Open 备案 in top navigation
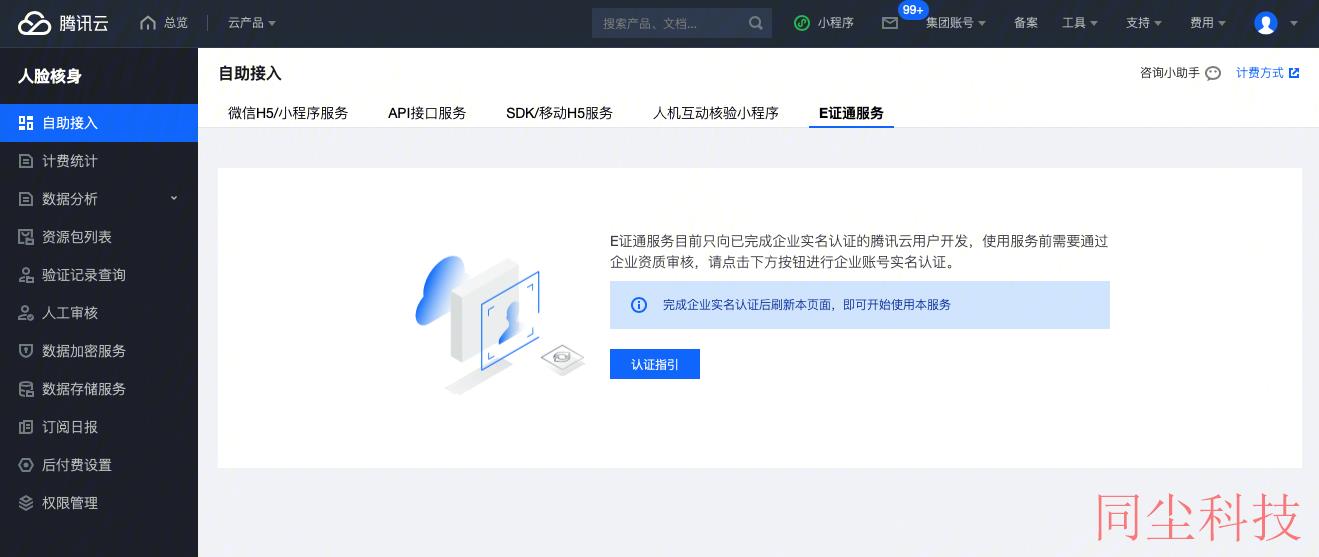Image resolution: width=1319 pixels, height=557 pixels. coord(1026,23)
